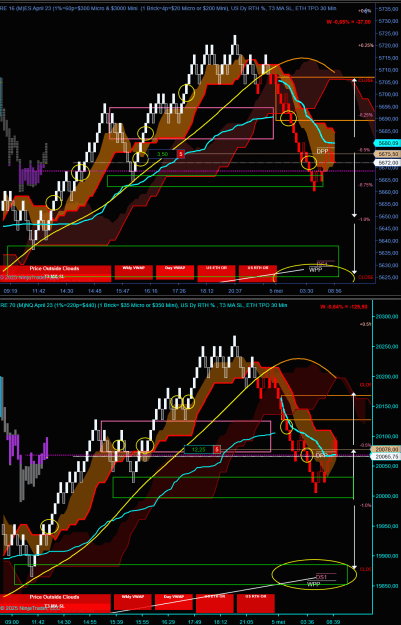Select the white 5672,00 current price marker
The height and width of the screenshot is (625, 401).
(387, 163)
